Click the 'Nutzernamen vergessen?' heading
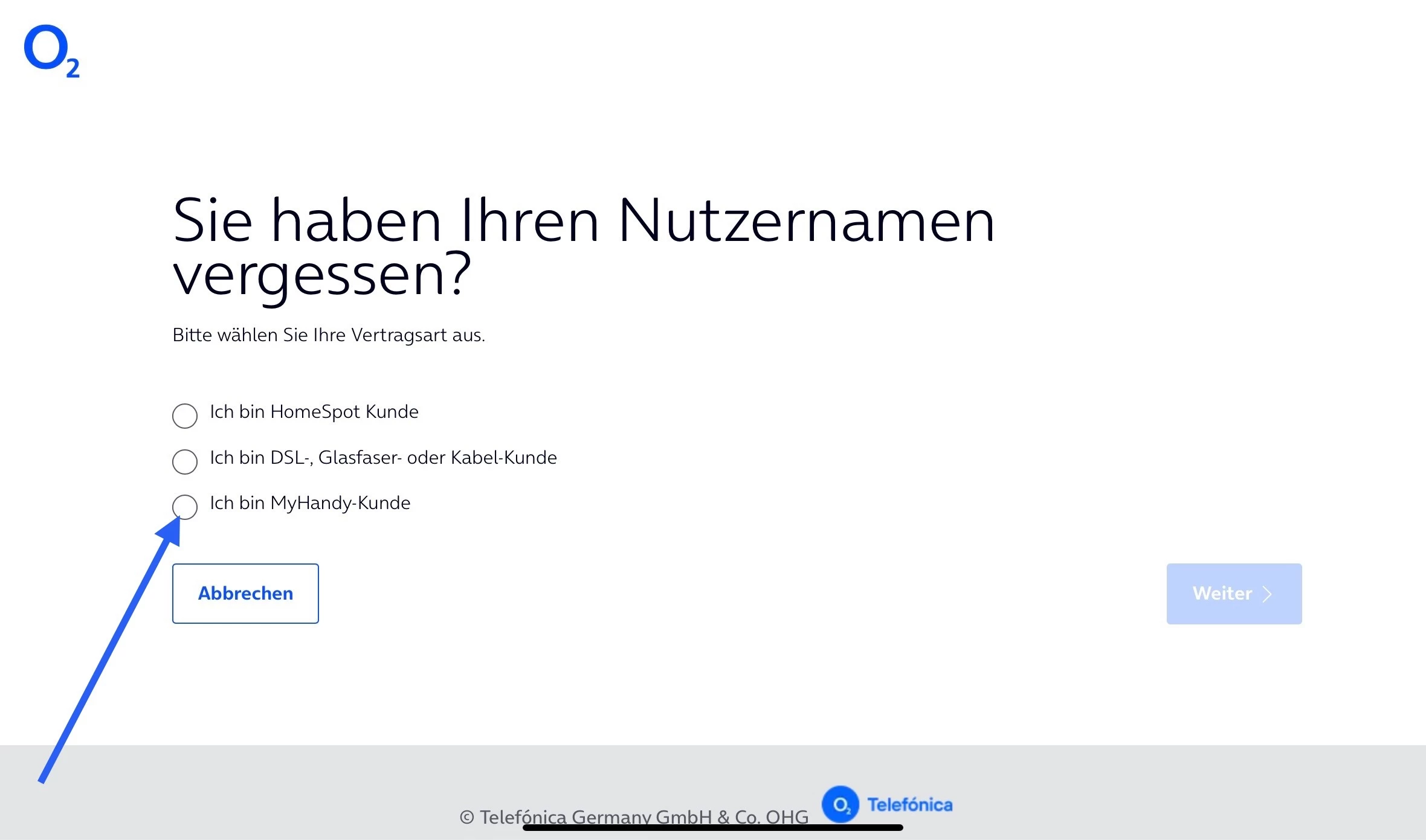The image size is (1426, 840). tap(583, 221)
